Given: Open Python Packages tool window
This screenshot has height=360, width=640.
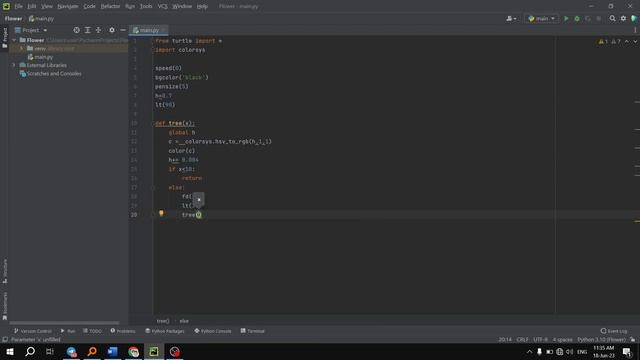Looking at the screenshot, I should tap(165, 331).
